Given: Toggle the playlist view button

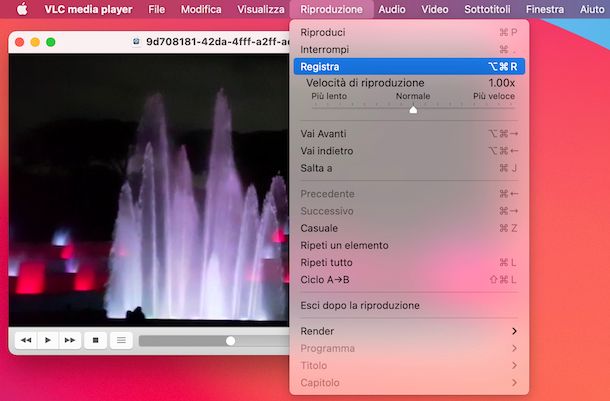Looking at the screenshot, I should click(121, 340).
